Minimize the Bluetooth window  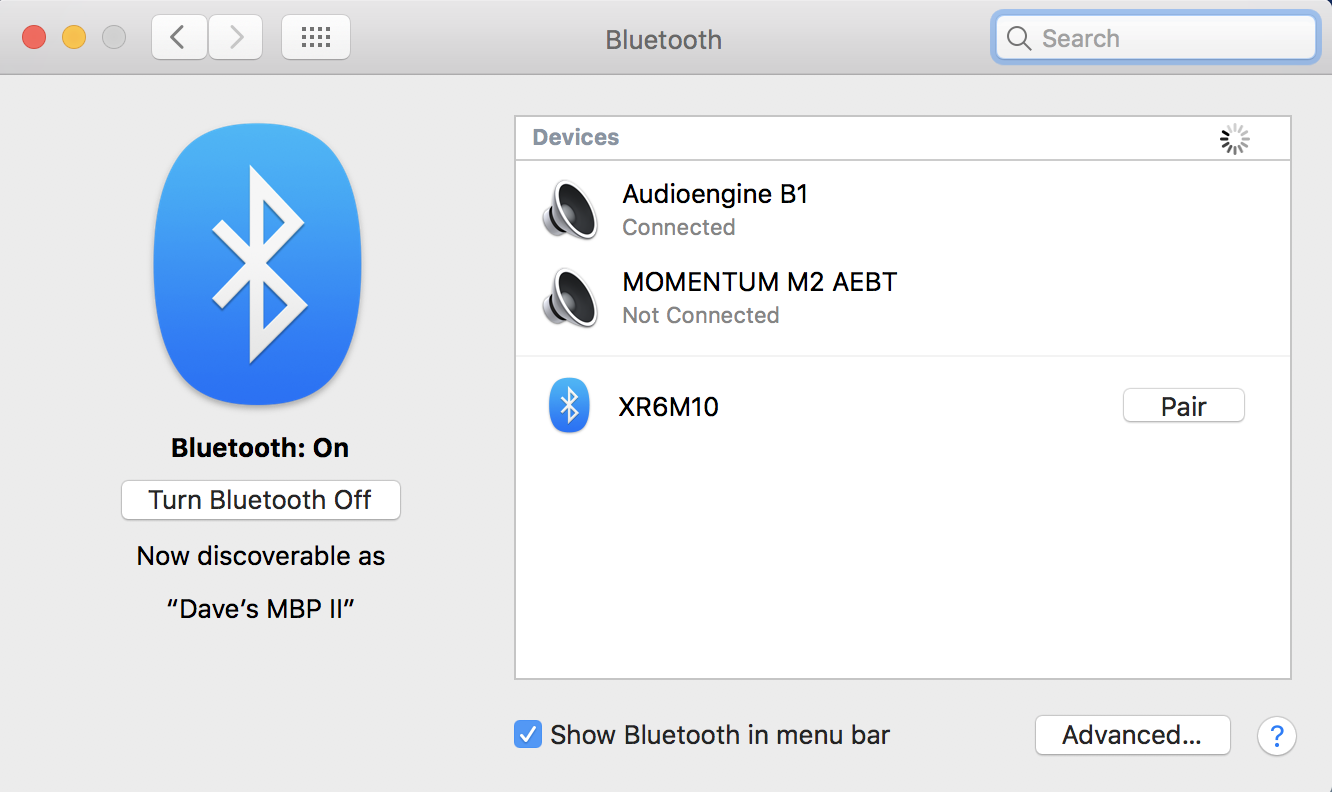click(74, 38)
